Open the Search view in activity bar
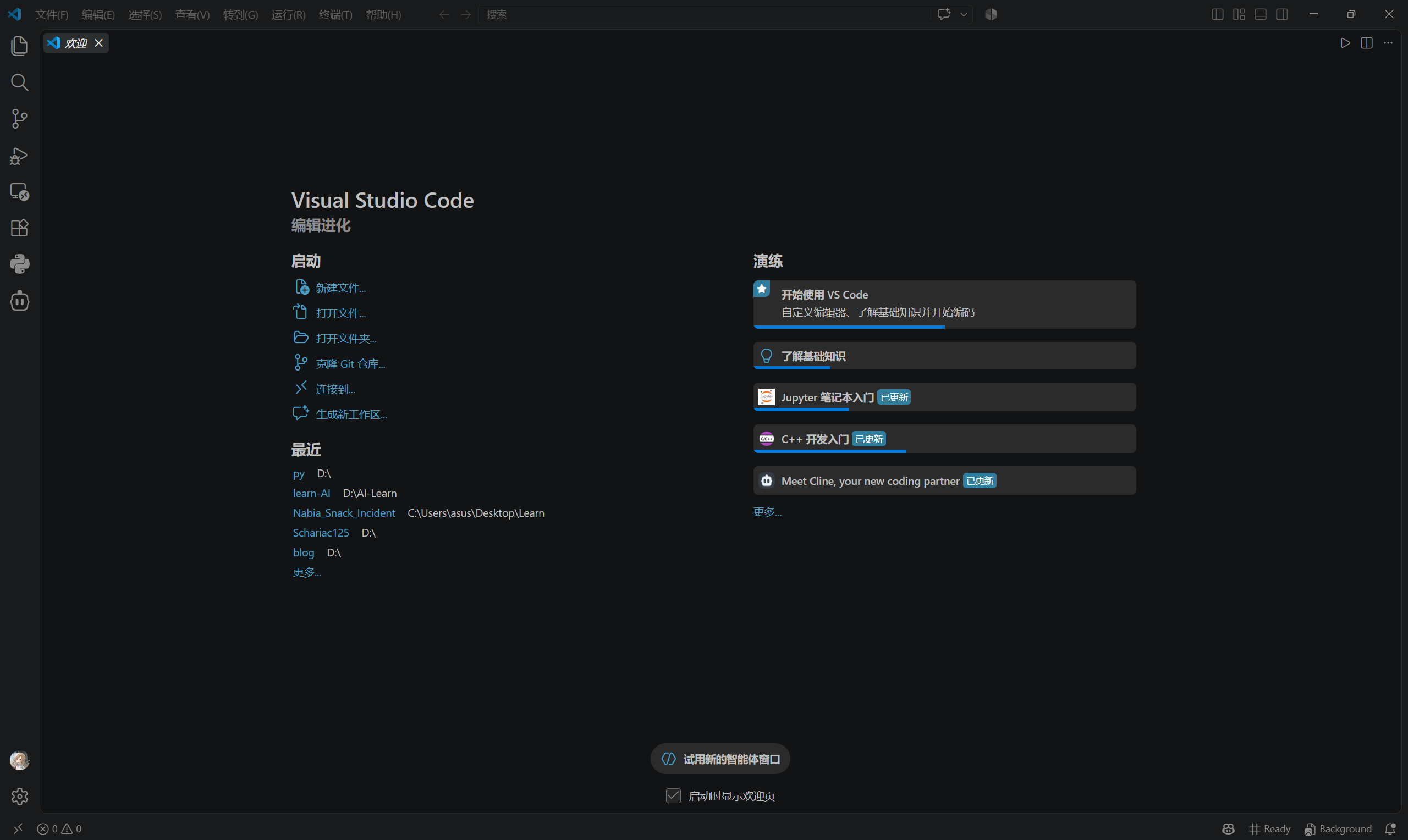Screen dimensions: 1408x840 pos(19,82)
